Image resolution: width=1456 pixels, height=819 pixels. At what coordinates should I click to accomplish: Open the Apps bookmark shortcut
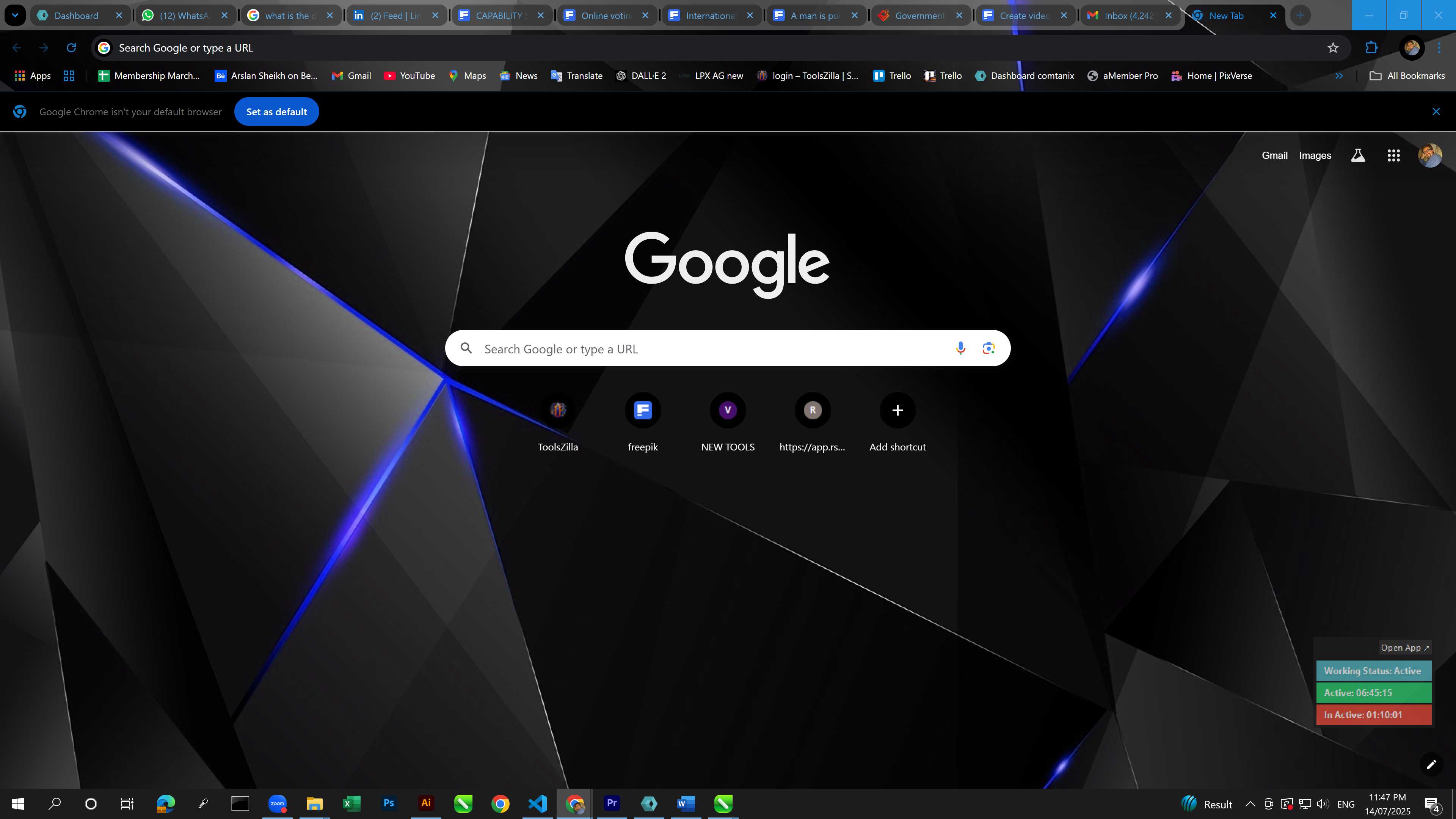[32, 76]
